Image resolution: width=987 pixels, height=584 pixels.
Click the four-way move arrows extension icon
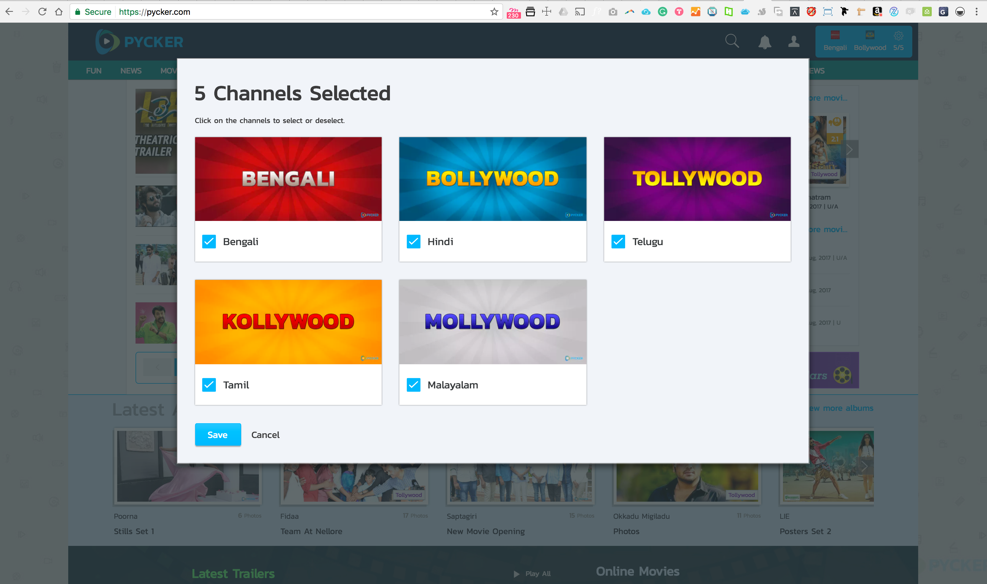click(546, 11)
